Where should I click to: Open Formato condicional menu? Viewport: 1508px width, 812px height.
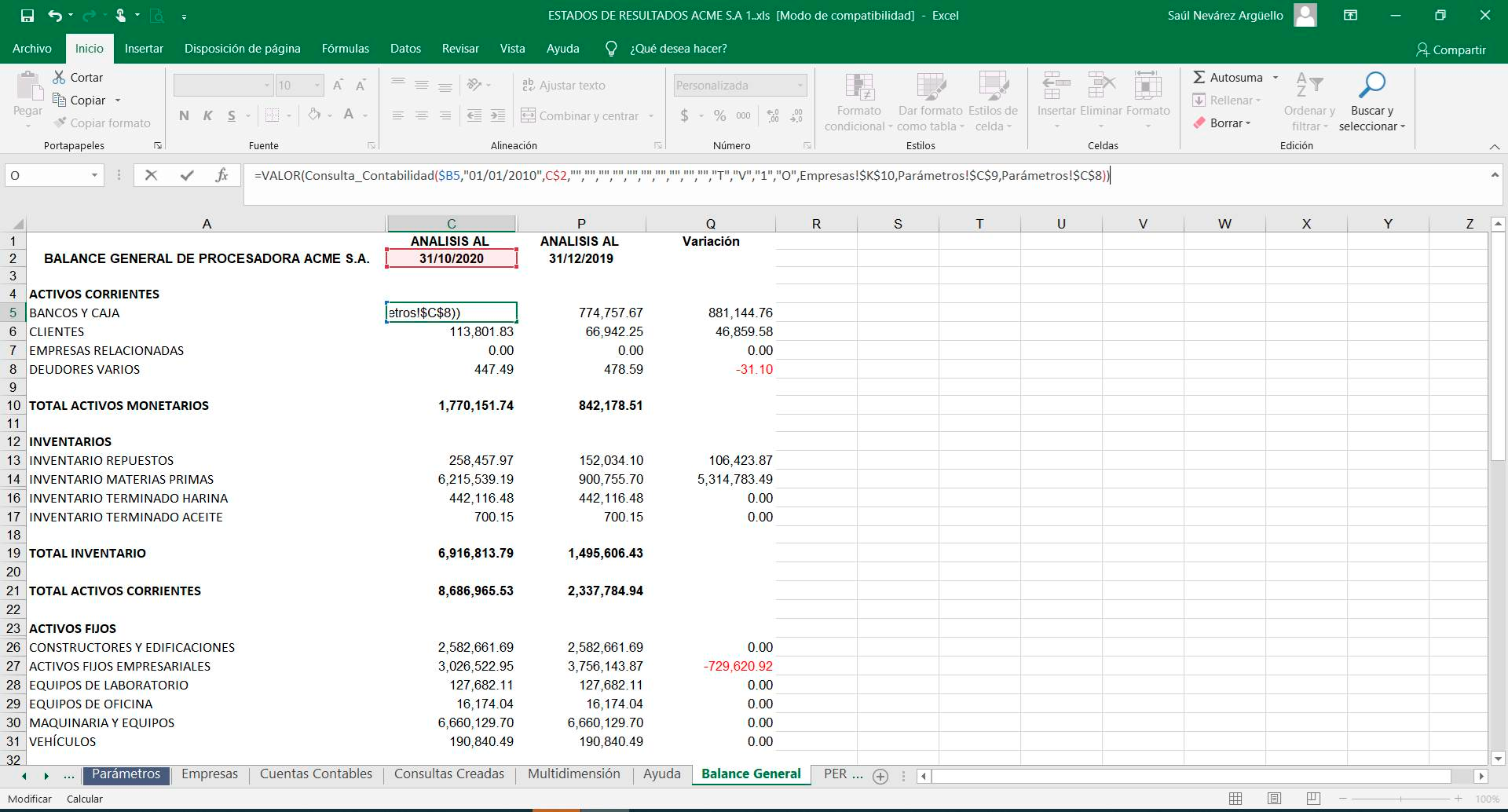[858, 102]
